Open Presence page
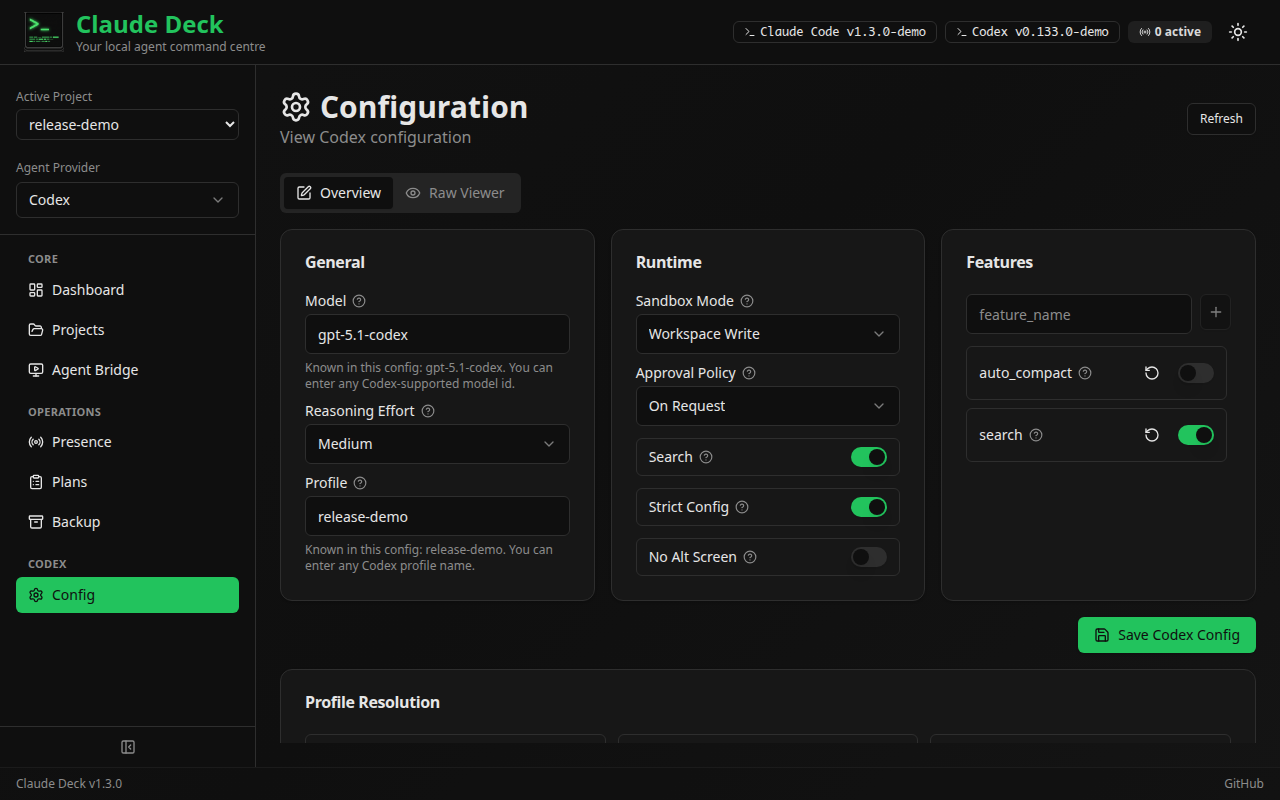The height and width of the screenshot is (800, 1280). pyautogui.click(x=127, y=442)
